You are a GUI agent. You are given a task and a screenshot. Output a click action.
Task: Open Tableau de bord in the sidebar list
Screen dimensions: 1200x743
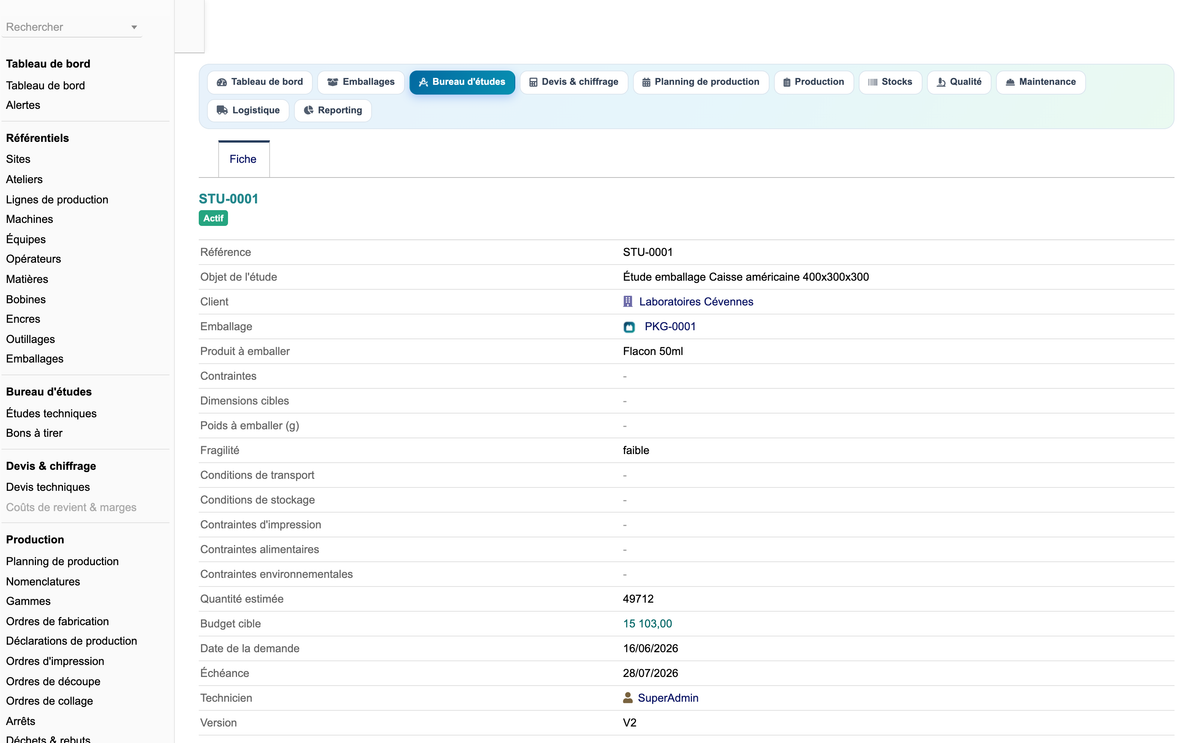click(x=46, y=86)
